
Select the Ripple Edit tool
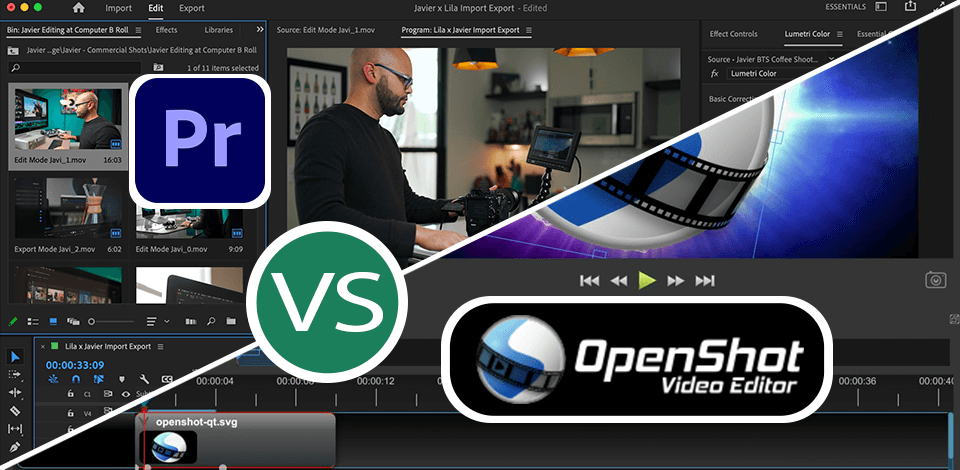point(15,392)
